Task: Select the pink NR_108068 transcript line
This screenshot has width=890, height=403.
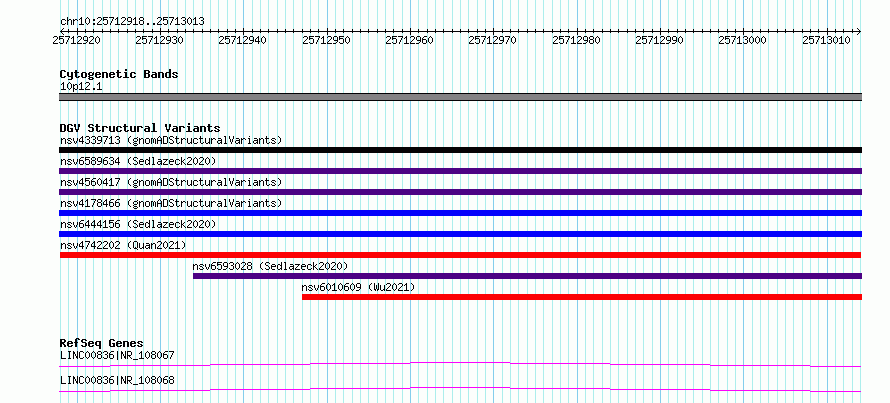Action: coord(460,389)
